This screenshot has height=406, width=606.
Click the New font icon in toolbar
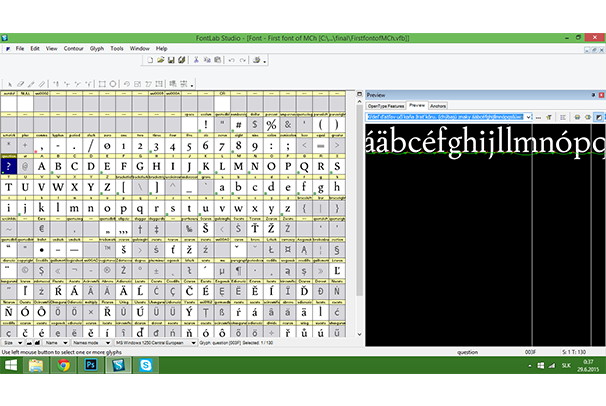tap(150, 61)
